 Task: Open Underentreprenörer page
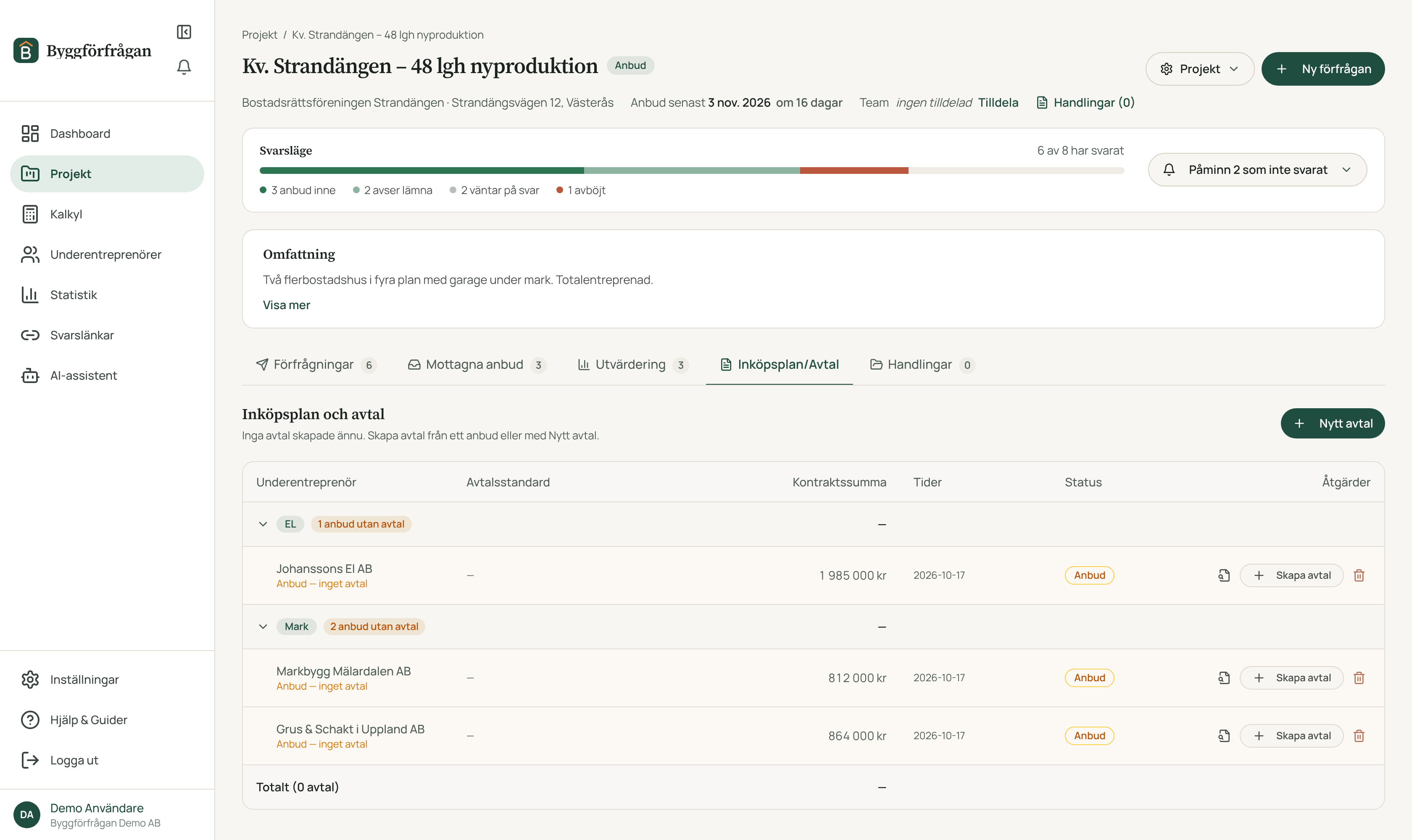107,255
